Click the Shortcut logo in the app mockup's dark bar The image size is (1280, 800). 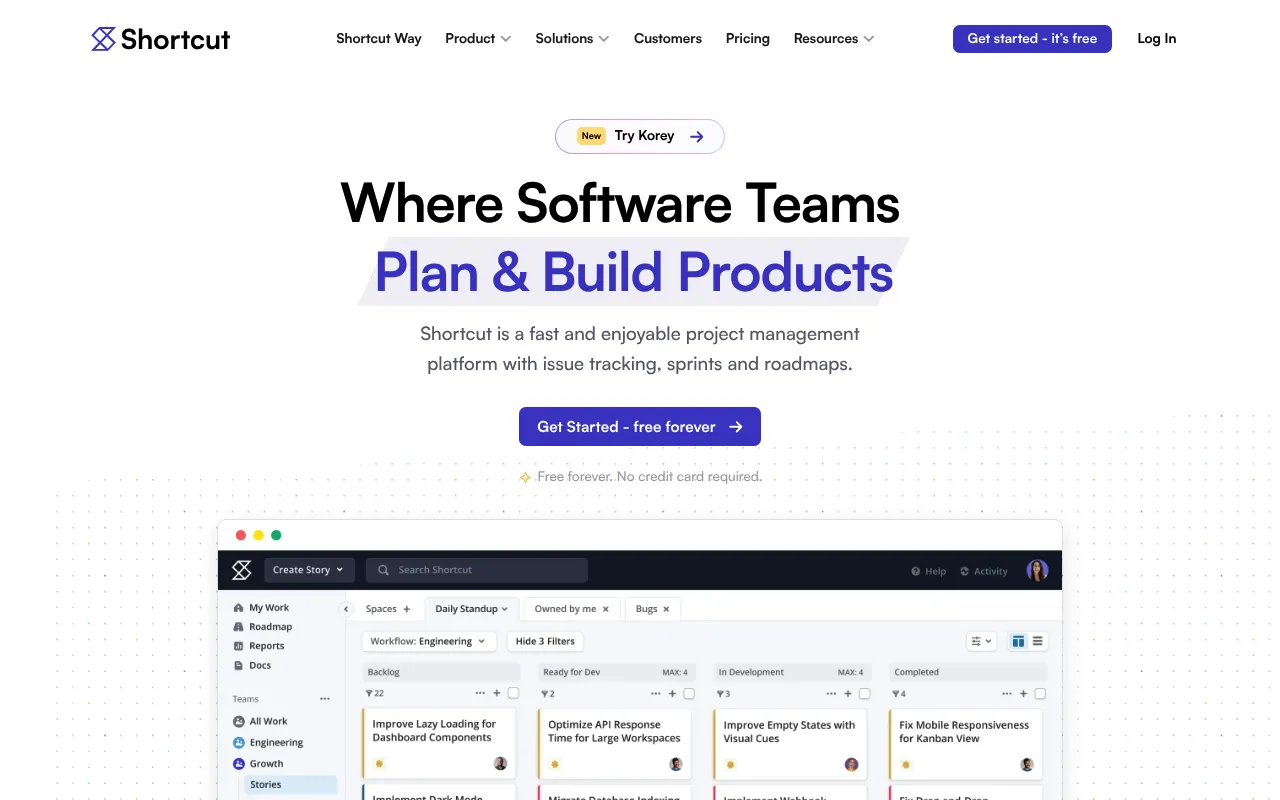pyautogui.click(x=242, y=570)
